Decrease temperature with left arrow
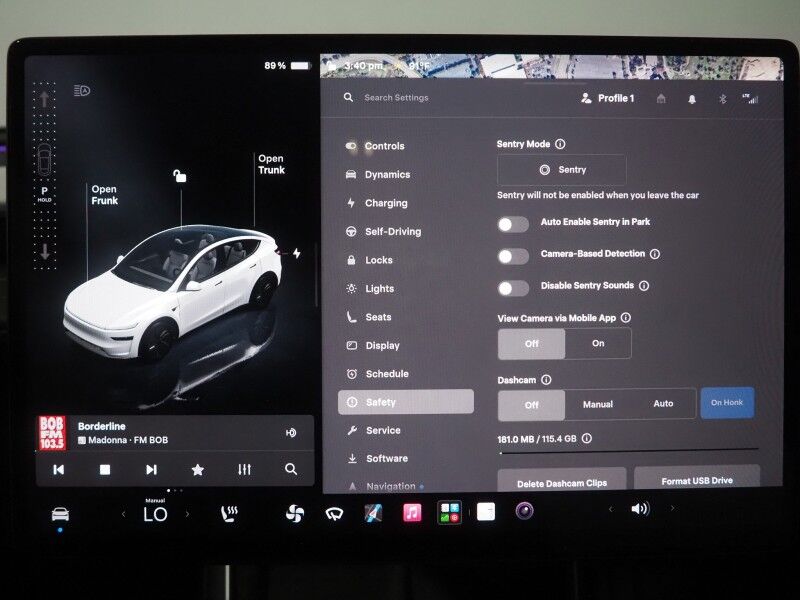Image resolution: width=800 pixels, height=600 pixels. (123, 514)
